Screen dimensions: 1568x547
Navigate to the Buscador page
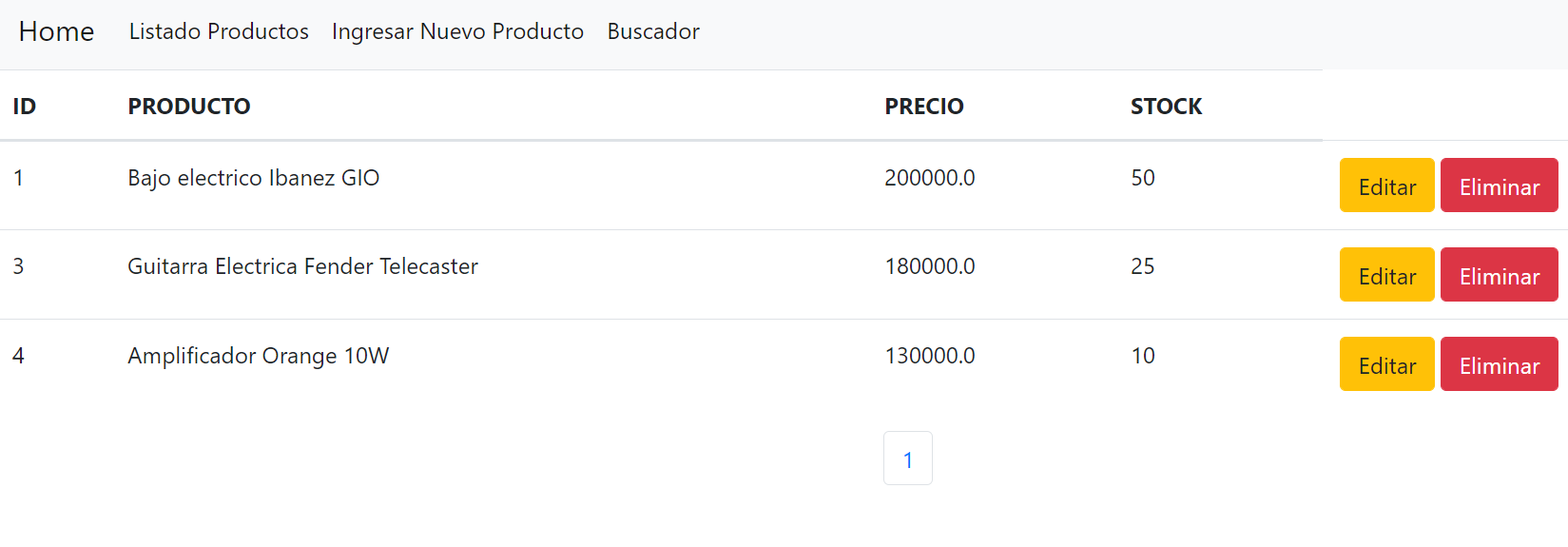point(653,31)
